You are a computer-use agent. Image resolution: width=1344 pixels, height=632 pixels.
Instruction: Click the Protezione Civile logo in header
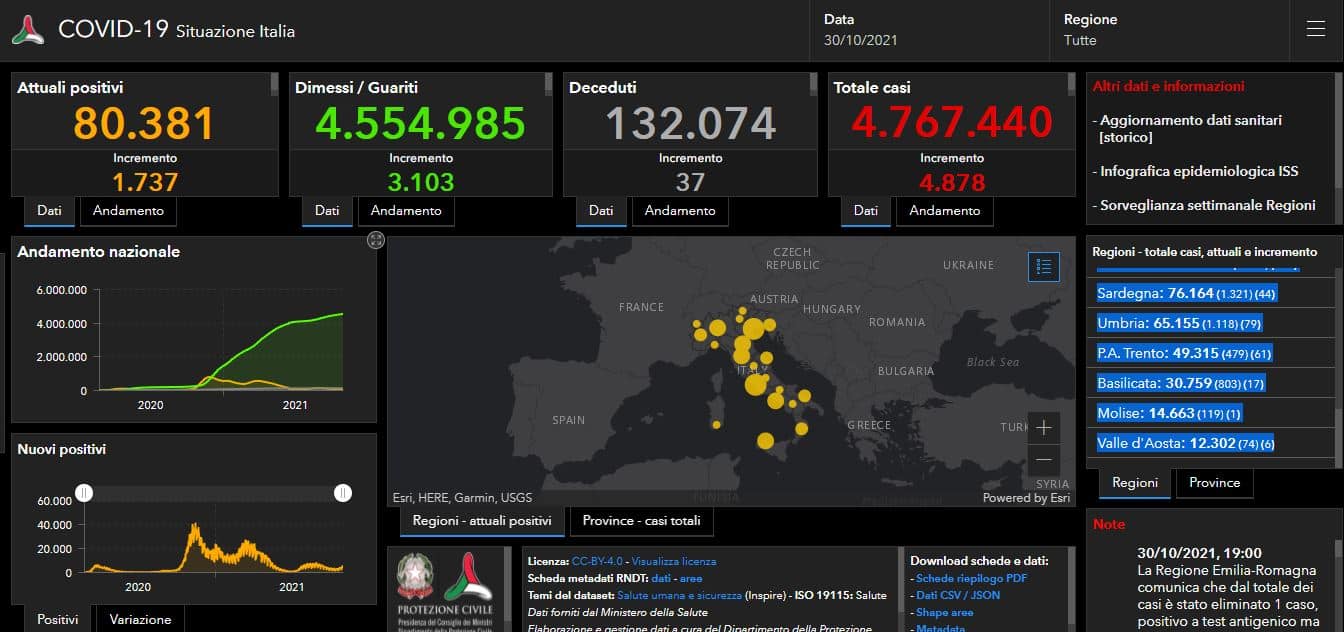coord(28,30)
